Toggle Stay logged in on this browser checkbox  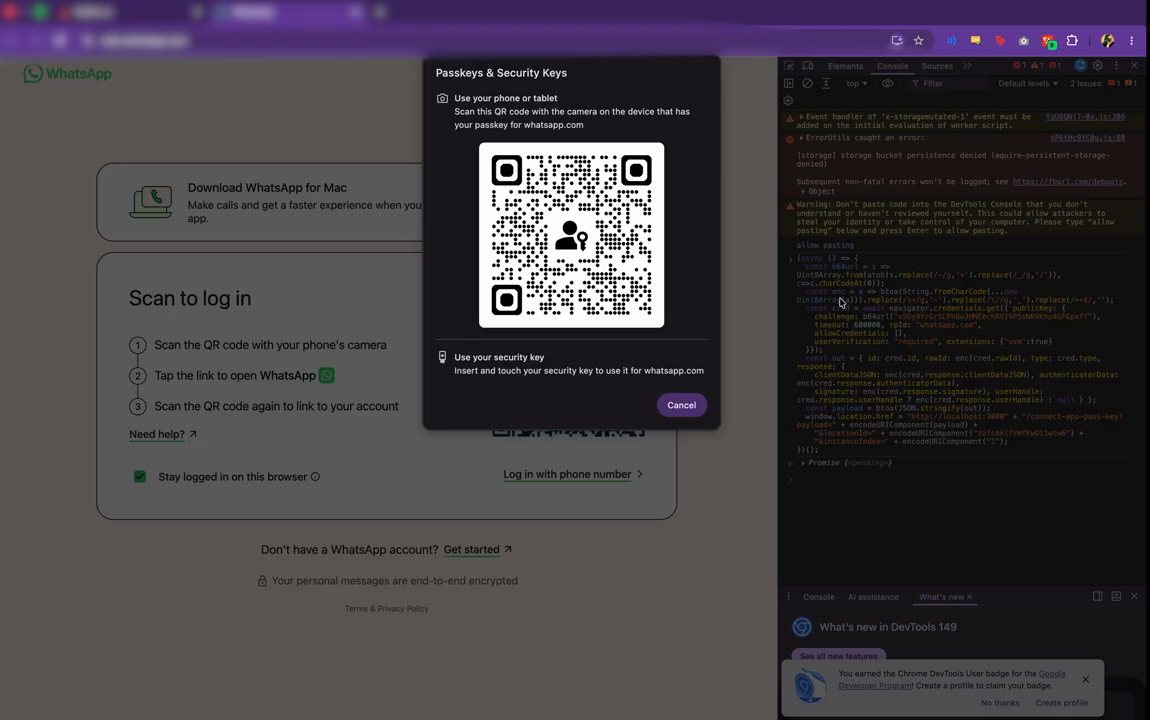(x=139, y=477)
